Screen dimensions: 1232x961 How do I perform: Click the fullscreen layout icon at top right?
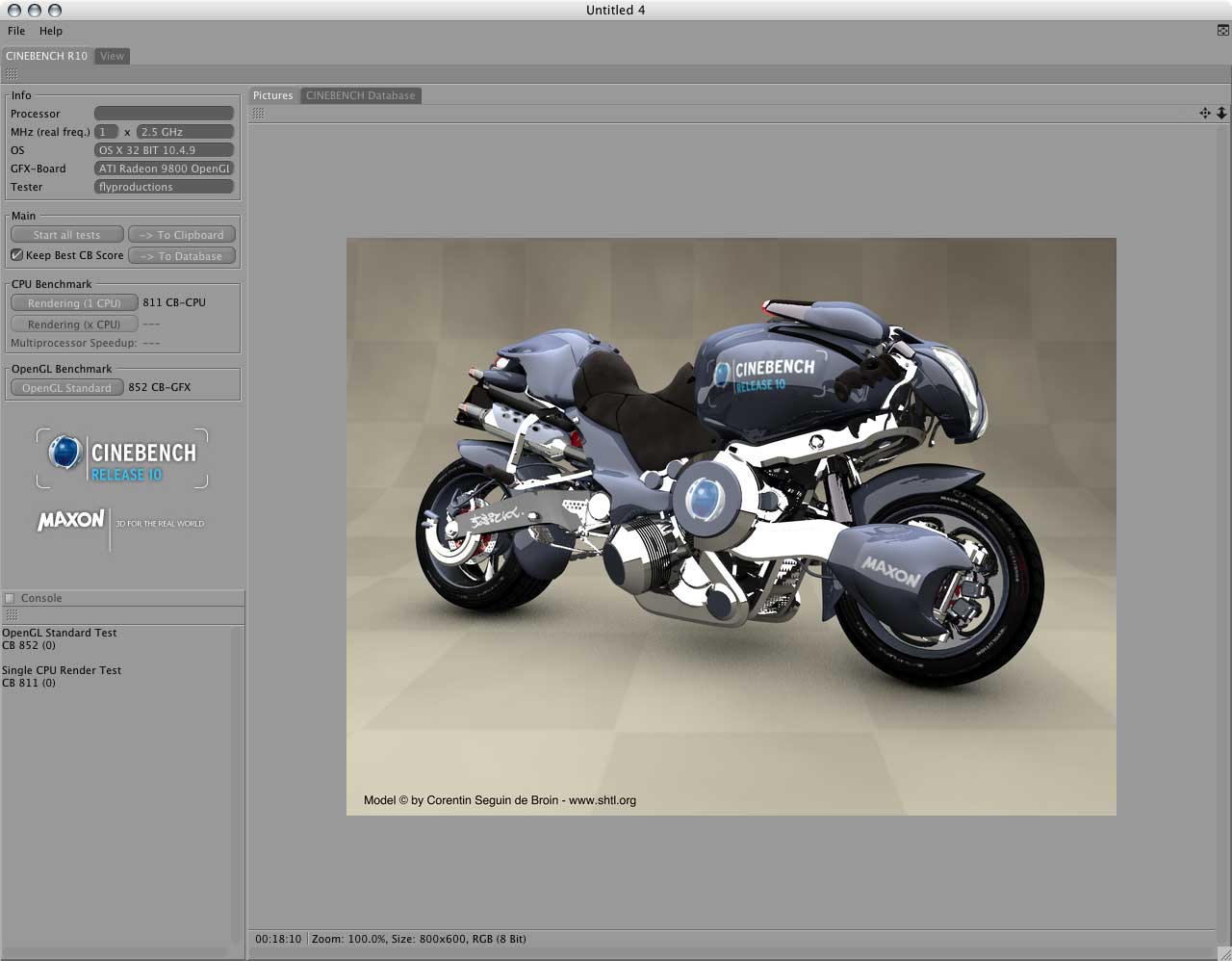pyautogui.click(x=1223, y=31)
